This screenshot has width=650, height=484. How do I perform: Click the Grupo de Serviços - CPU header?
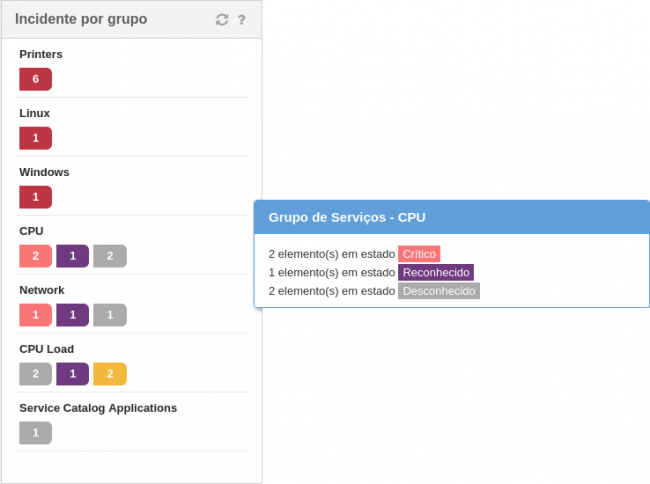tap(348, 217)
